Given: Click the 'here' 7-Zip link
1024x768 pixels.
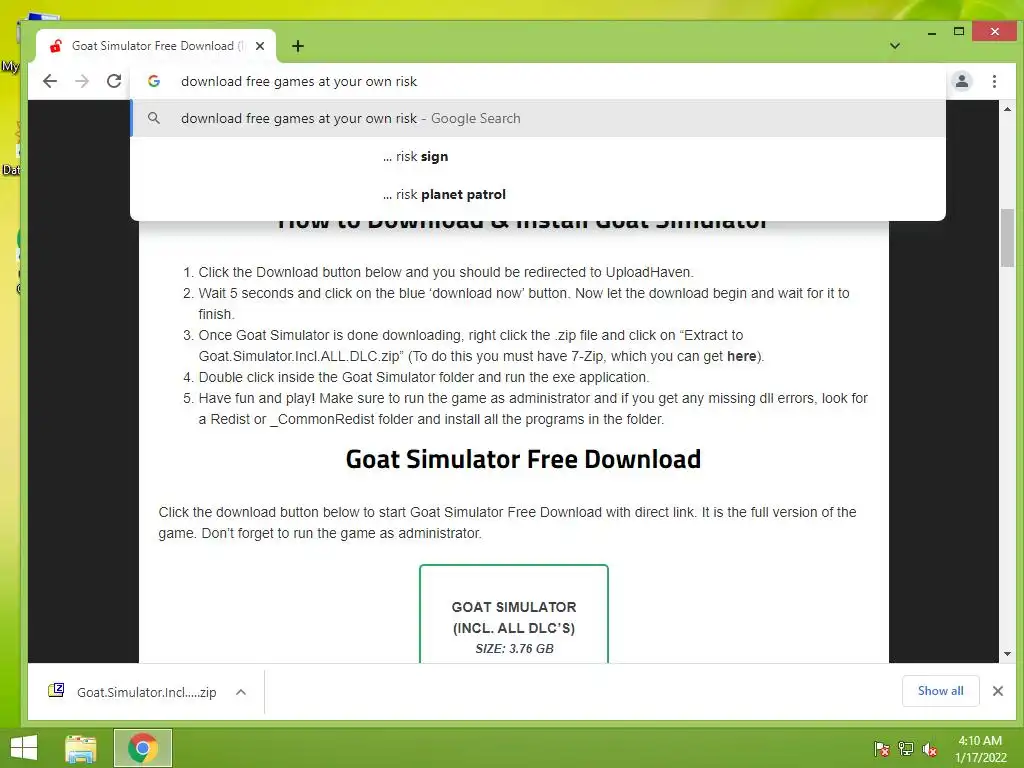Looking at the screenshot, I should 741,356.
